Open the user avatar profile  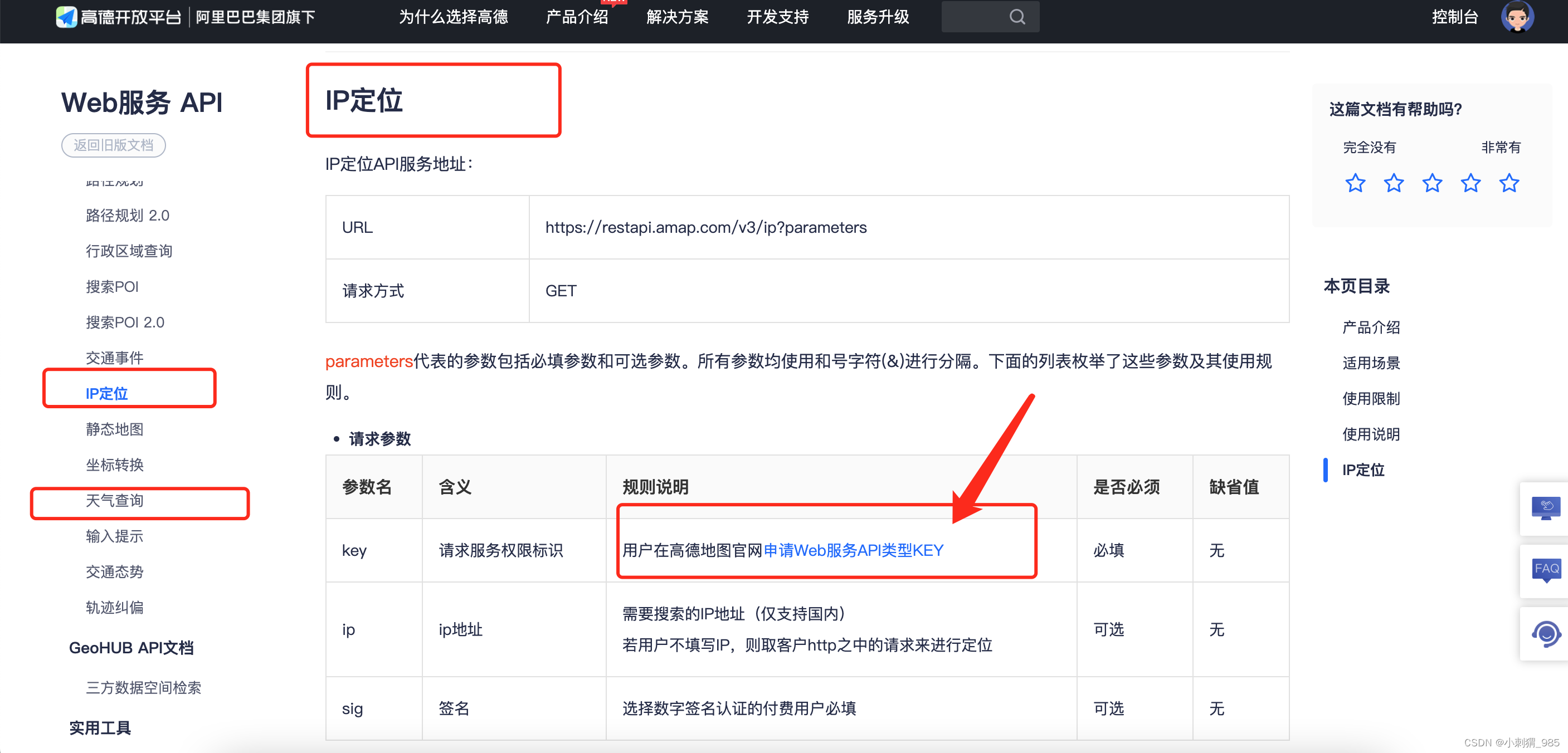[x=1517, y=16]
